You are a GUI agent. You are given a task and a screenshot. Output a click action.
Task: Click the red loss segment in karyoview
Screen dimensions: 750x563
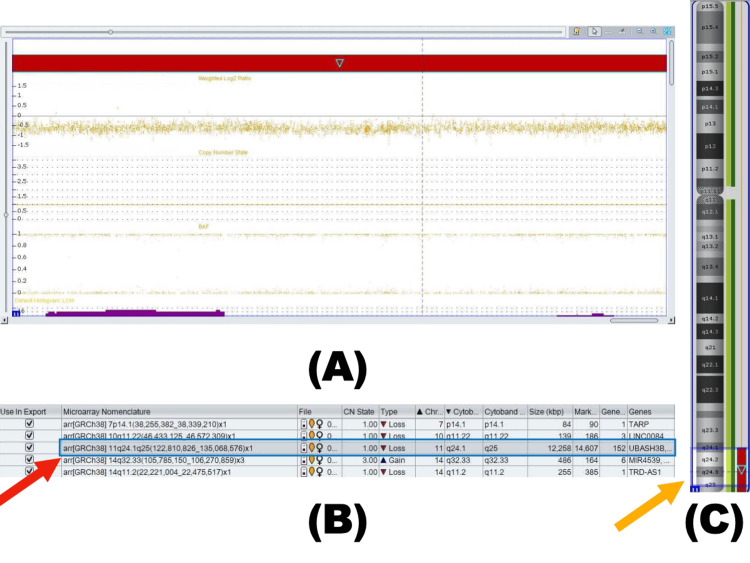[x=742, y=469]
